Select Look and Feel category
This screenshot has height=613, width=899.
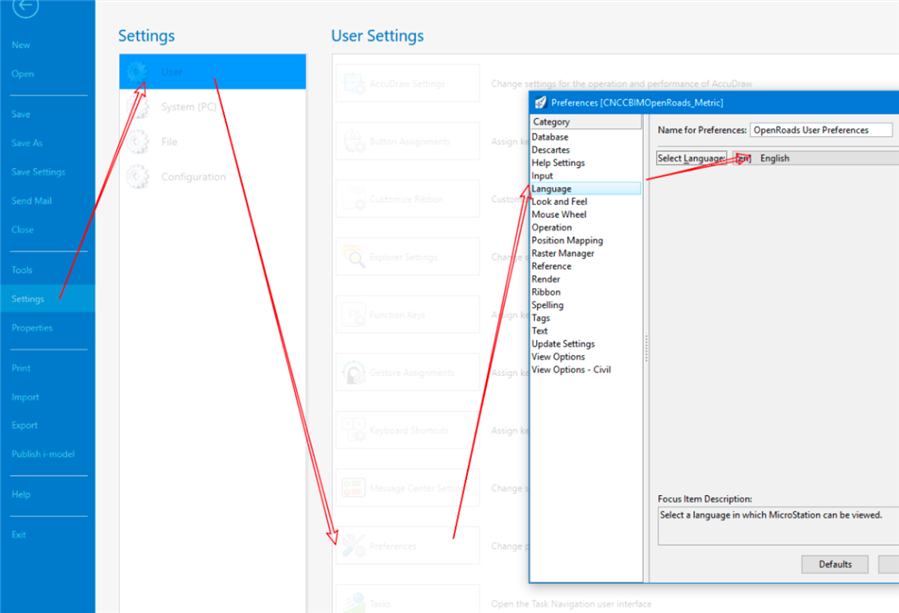pos(559,201)
